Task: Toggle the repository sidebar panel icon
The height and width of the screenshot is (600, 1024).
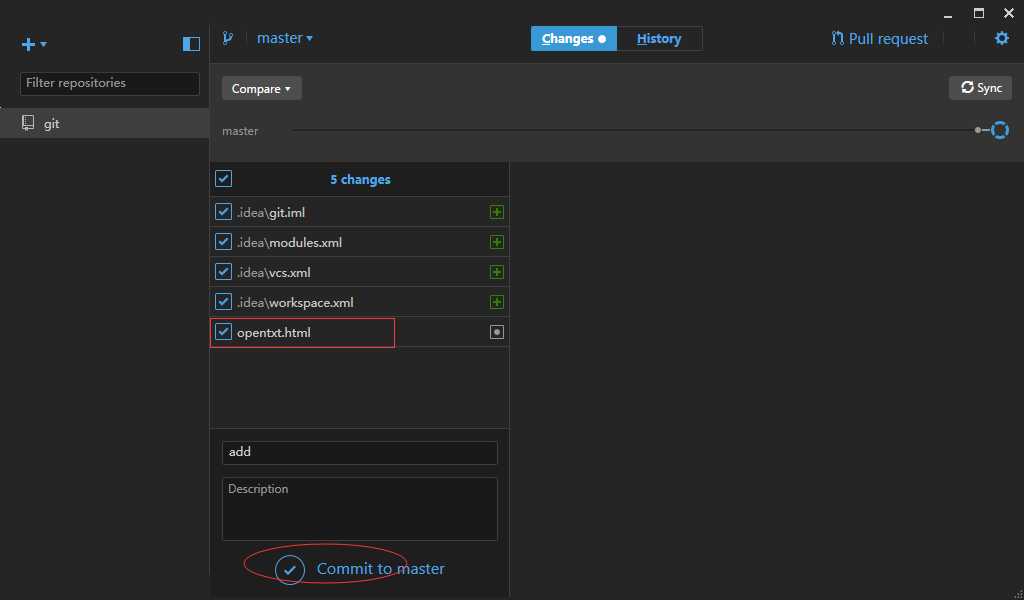Action: click(191, 44)
